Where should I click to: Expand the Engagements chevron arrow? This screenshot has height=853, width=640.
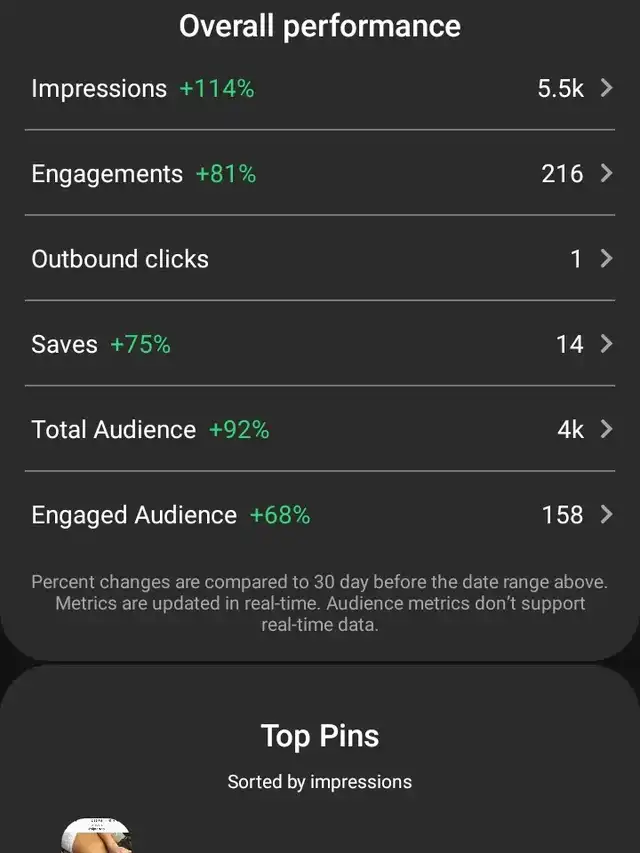coord(606,173)
